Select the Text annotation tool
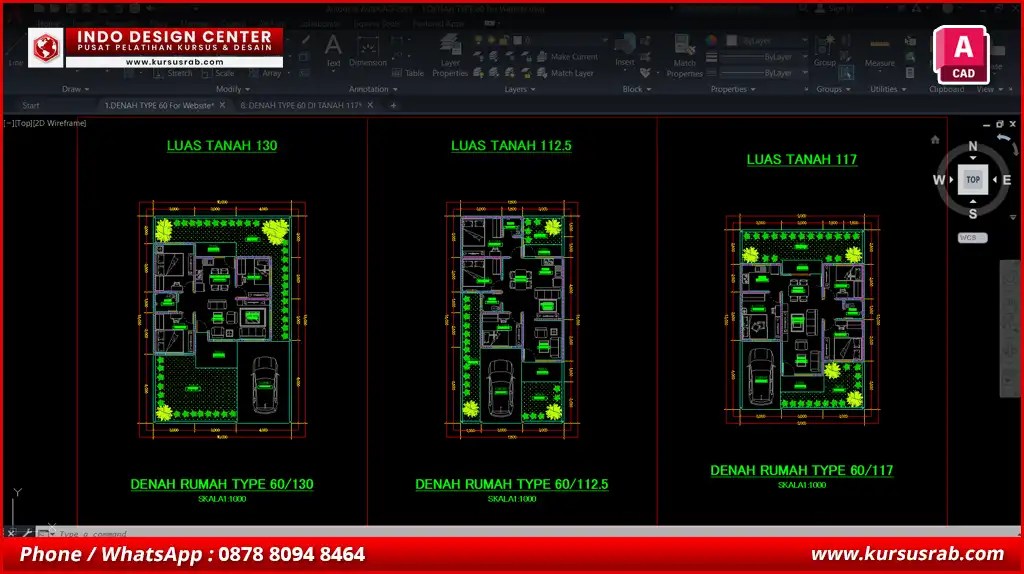Viewport: 1024px width, 574px height. (333, 51)
